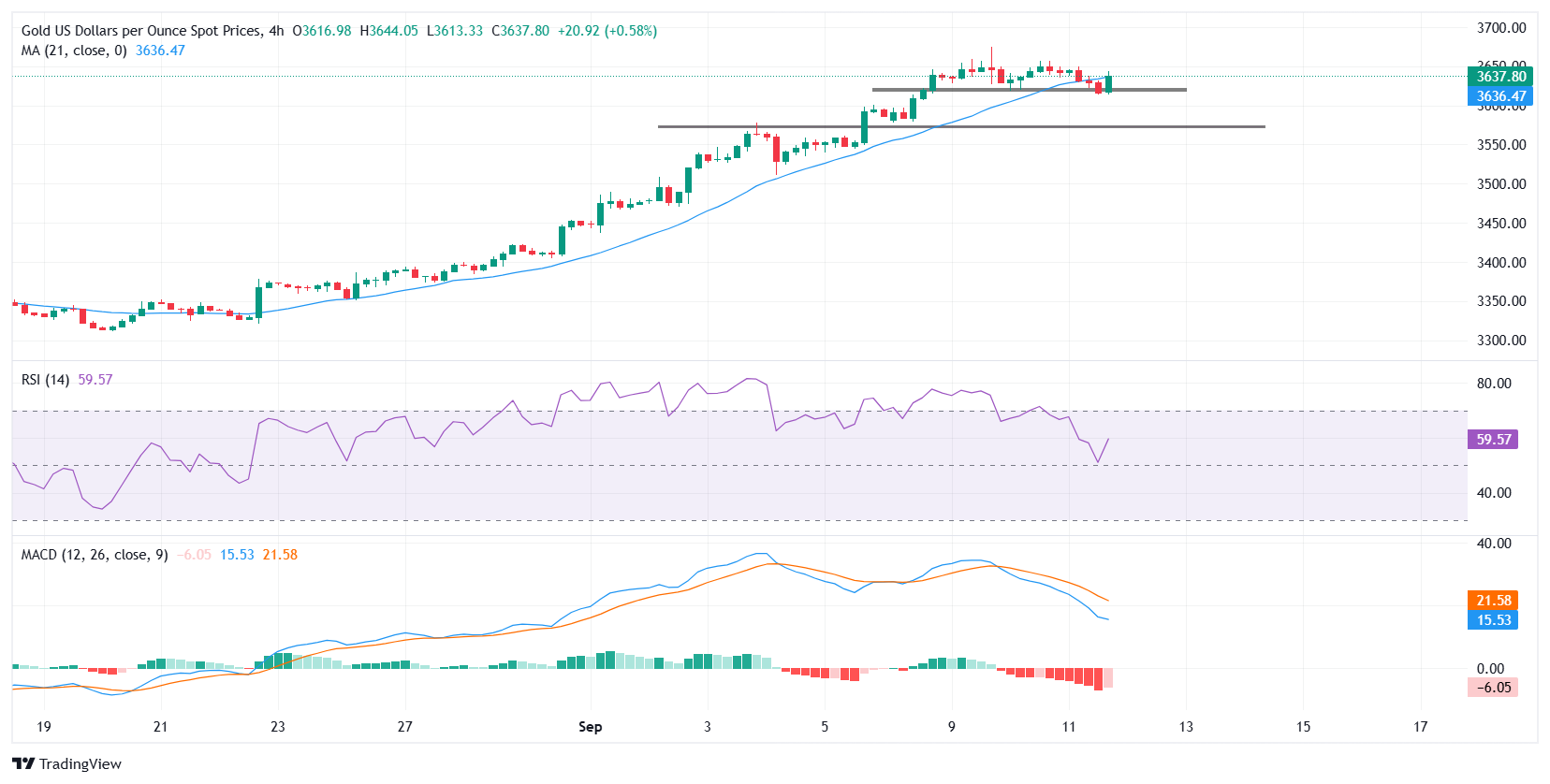Open the MACD (12, 26, close, 9) legend
Viewport: 1550px width, 784px height.
(x=95, y=555)
